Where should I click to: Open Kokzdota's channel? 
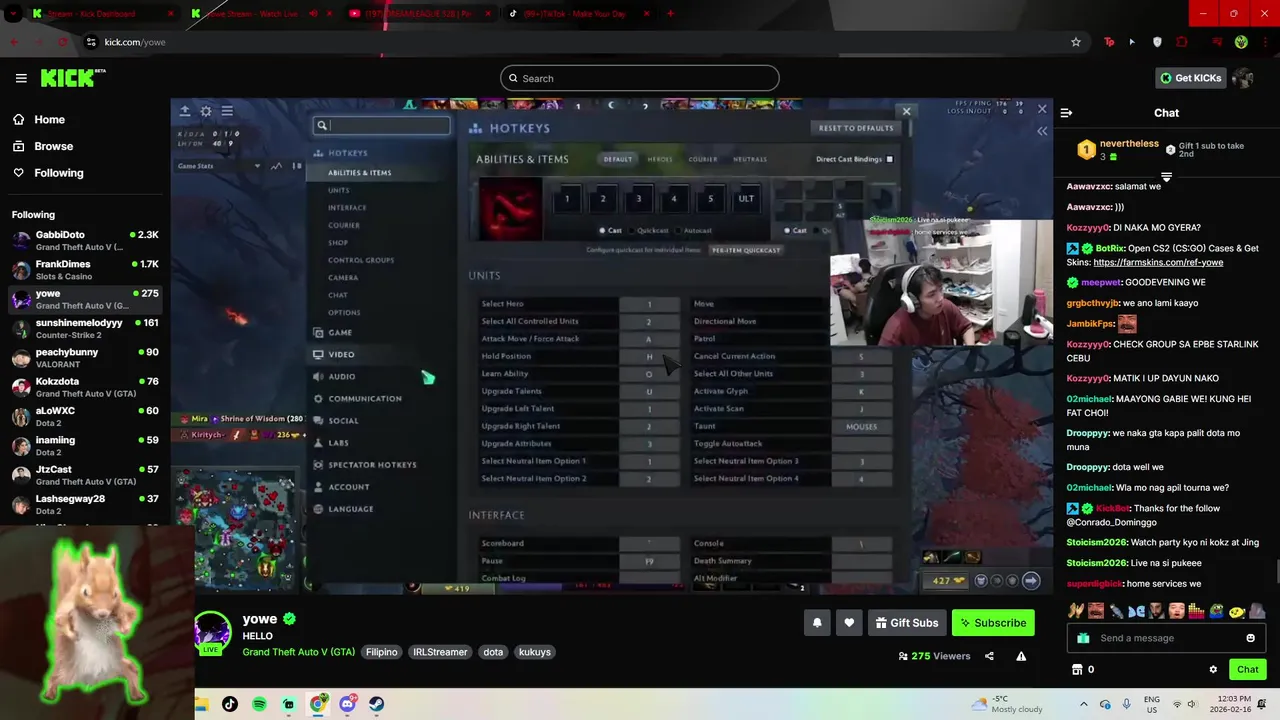(85, 387)
